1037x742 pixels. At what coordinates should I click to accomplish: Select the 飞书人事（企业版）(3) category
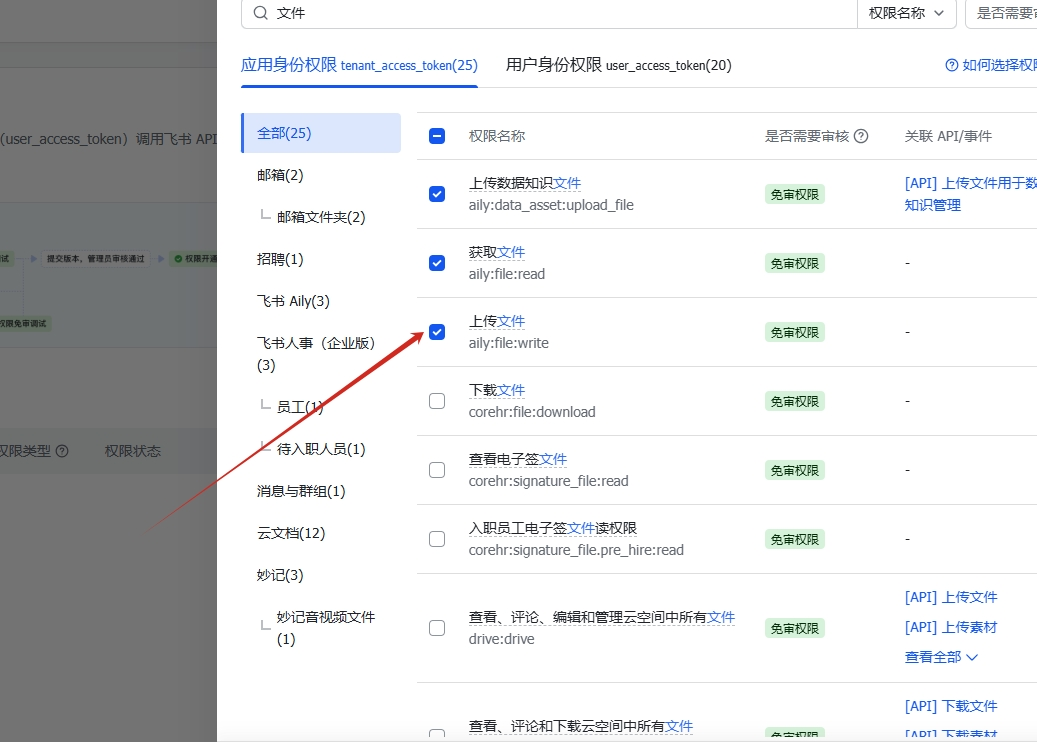(316, 354)
